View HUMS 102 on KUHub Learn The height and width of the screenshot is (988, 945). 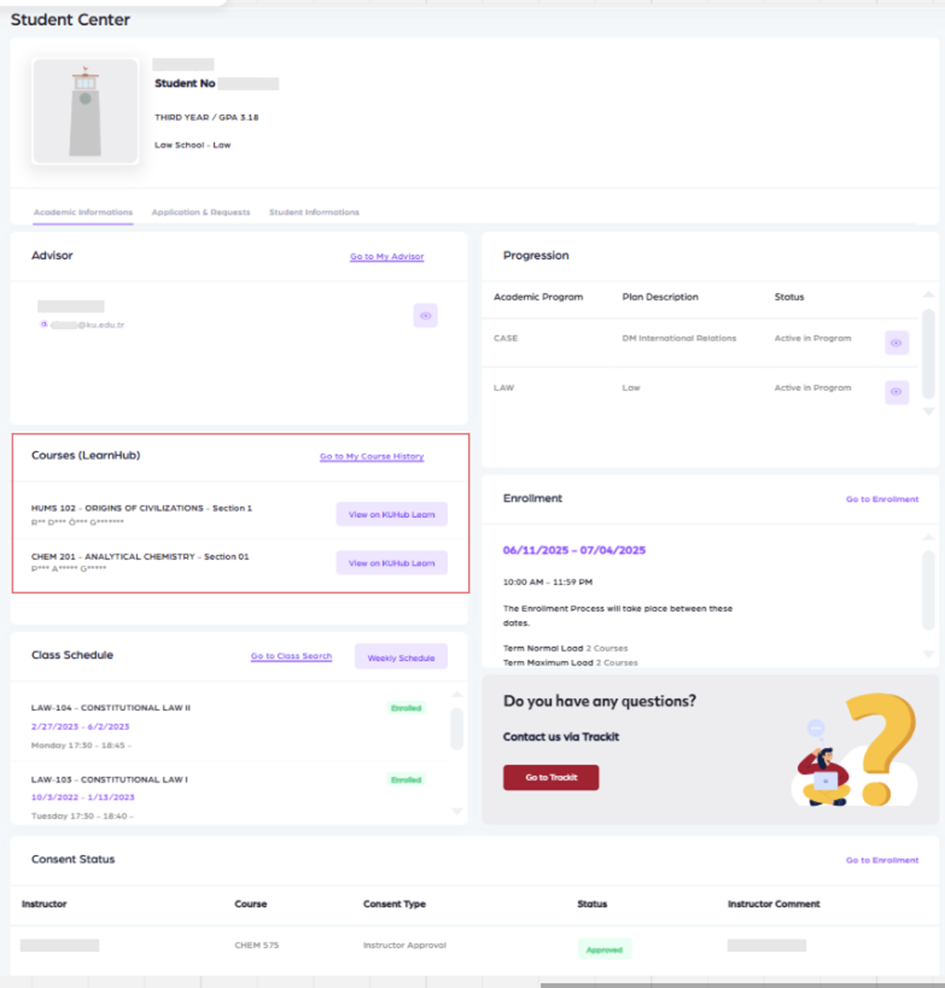click(x=391, y=514)
